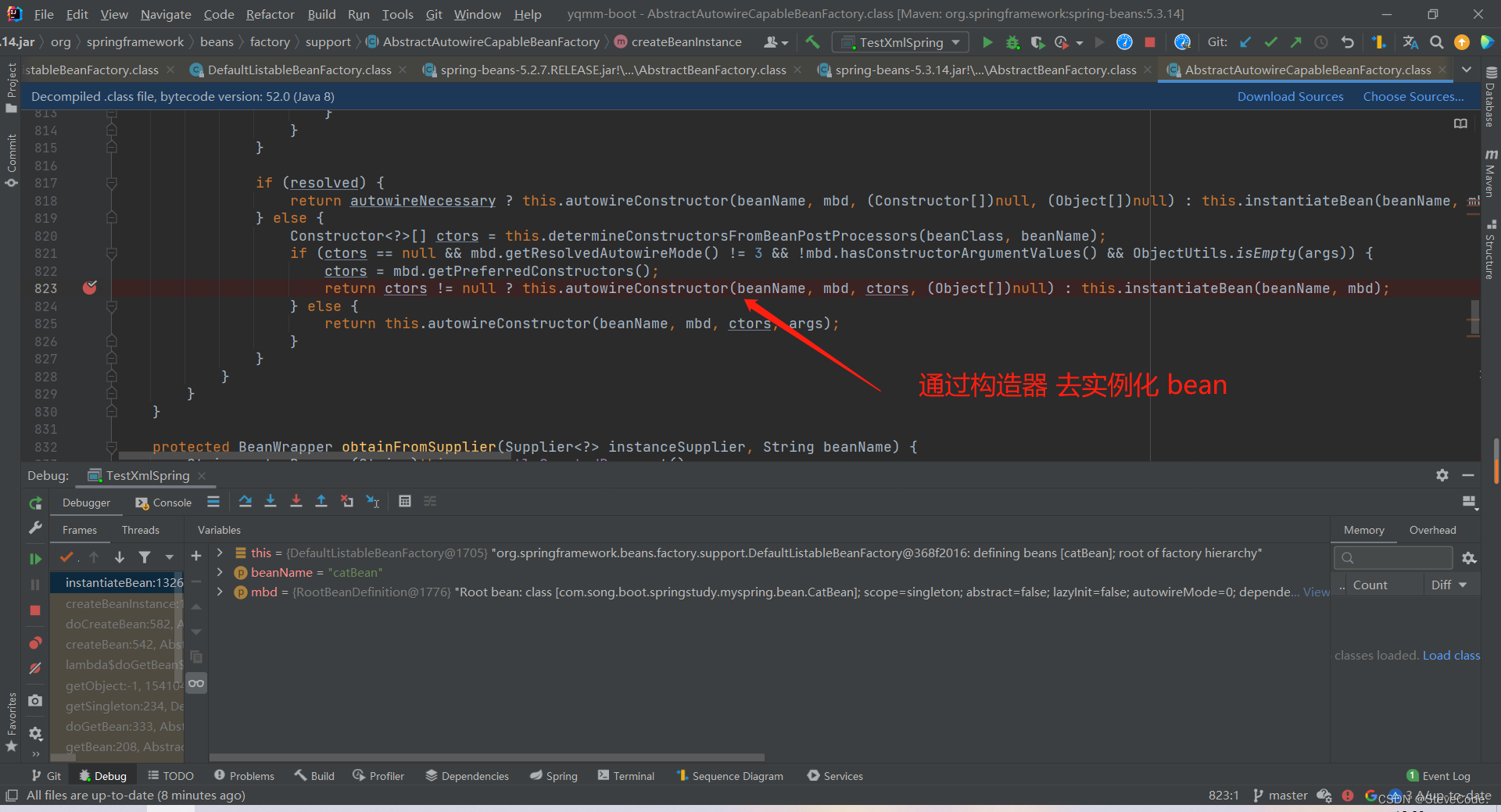
Task: Click the Download Sources link
Action: pyautogui.click(x=1290, y=96)
